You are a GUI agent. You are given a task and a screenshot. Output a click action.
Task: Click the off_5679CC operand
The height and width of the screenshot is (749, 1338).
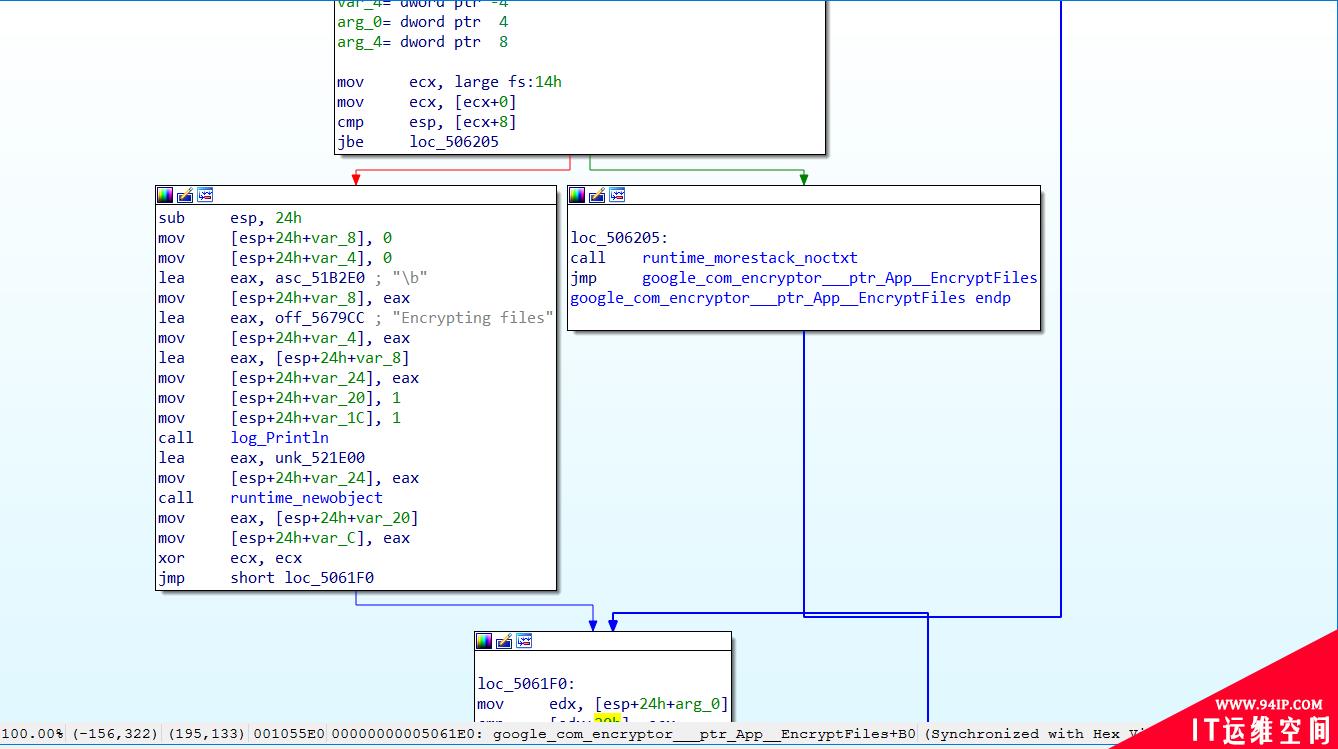coord(320,318)
